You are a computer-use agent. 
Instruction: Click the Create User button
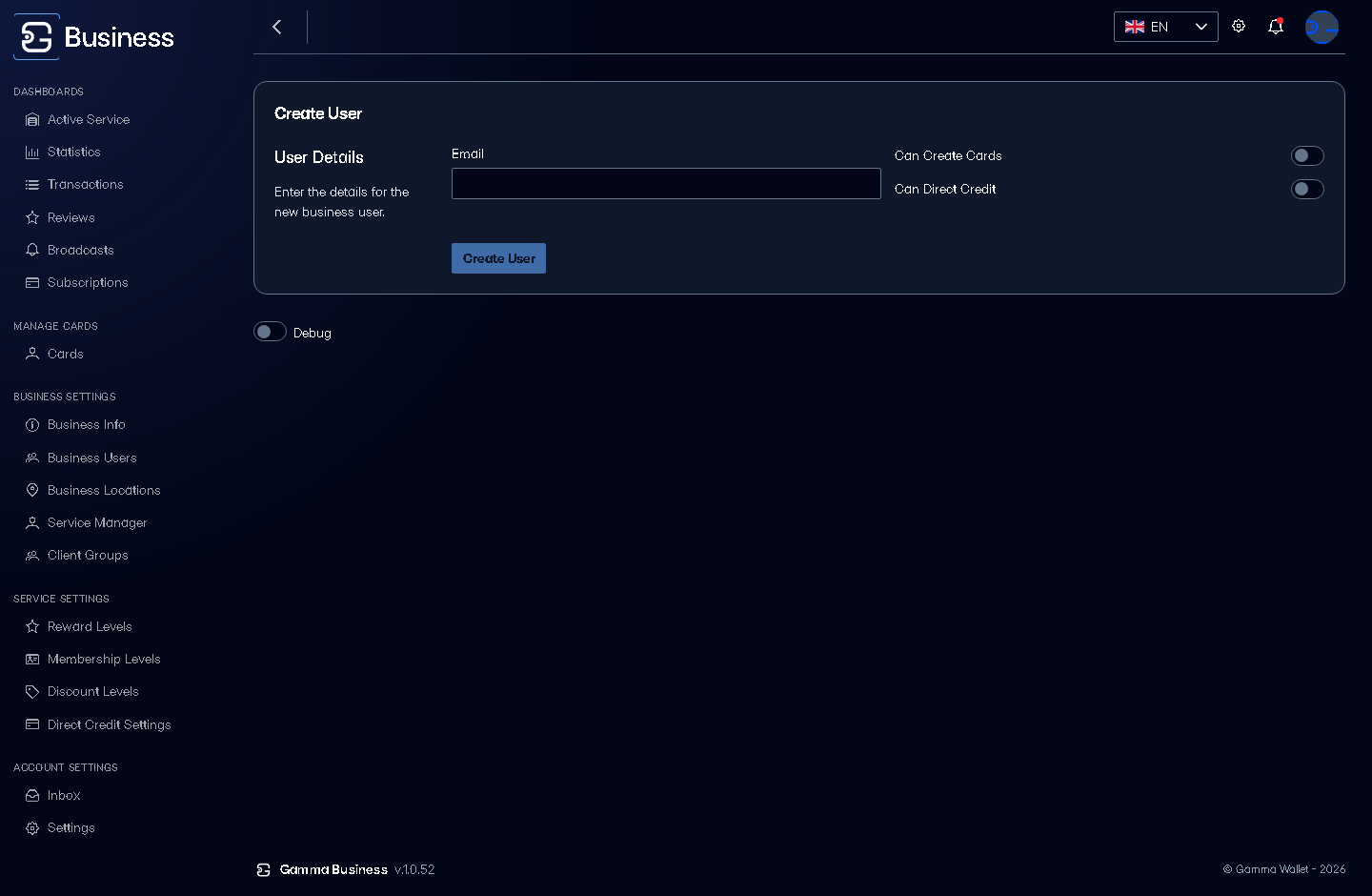(x=498, y=258)
